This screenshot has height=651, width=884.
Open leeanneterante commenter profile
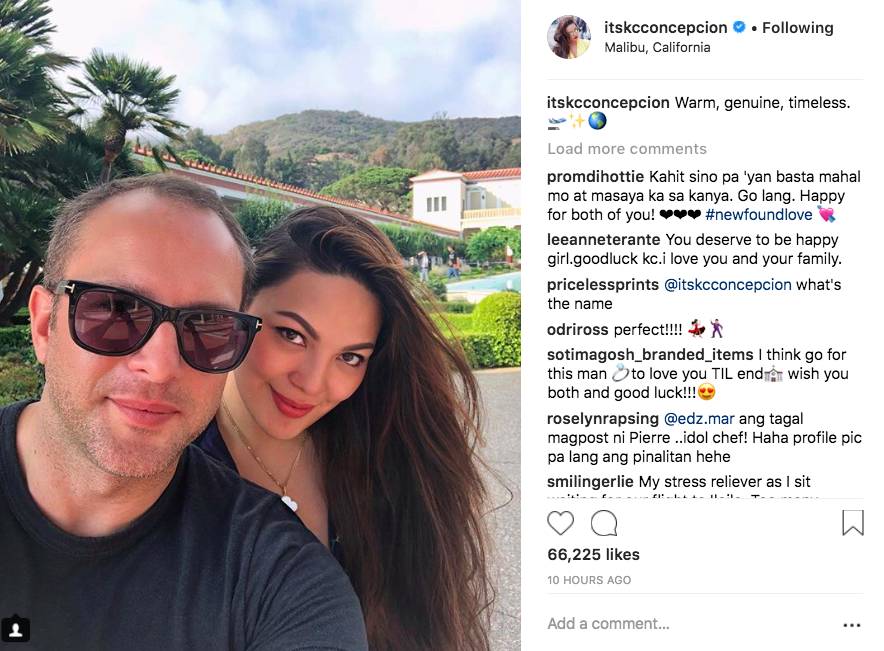point(603,240)
